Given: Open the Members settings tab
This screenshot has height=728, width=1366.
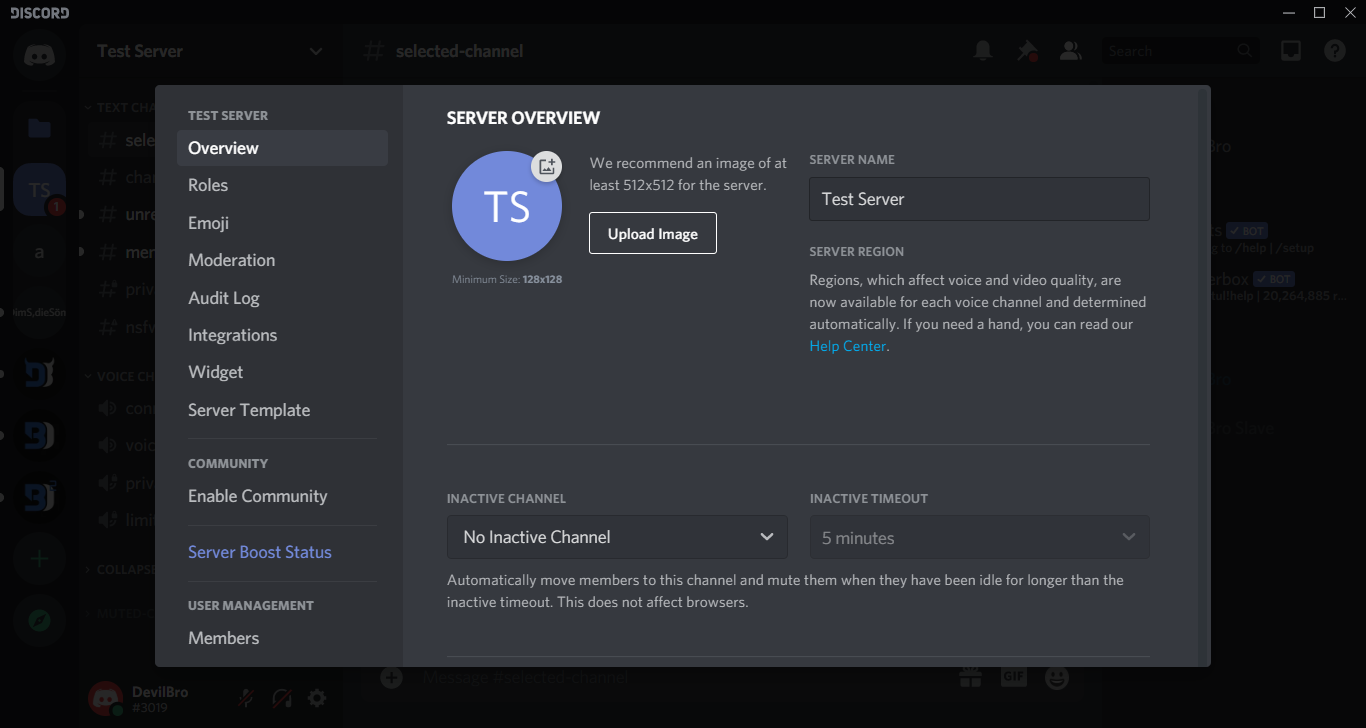Looking at the screenshot, I should 283,638.
